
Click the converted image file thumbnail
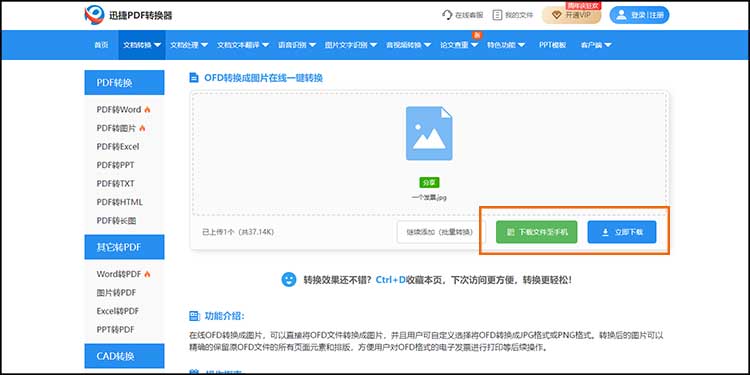point(429,133)
